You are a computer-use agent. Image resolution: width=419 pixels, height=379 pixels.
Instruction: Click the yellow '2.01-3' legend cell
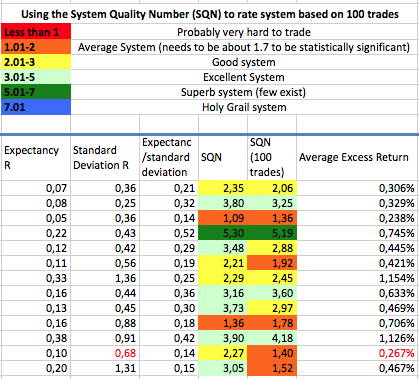(36, 62)
